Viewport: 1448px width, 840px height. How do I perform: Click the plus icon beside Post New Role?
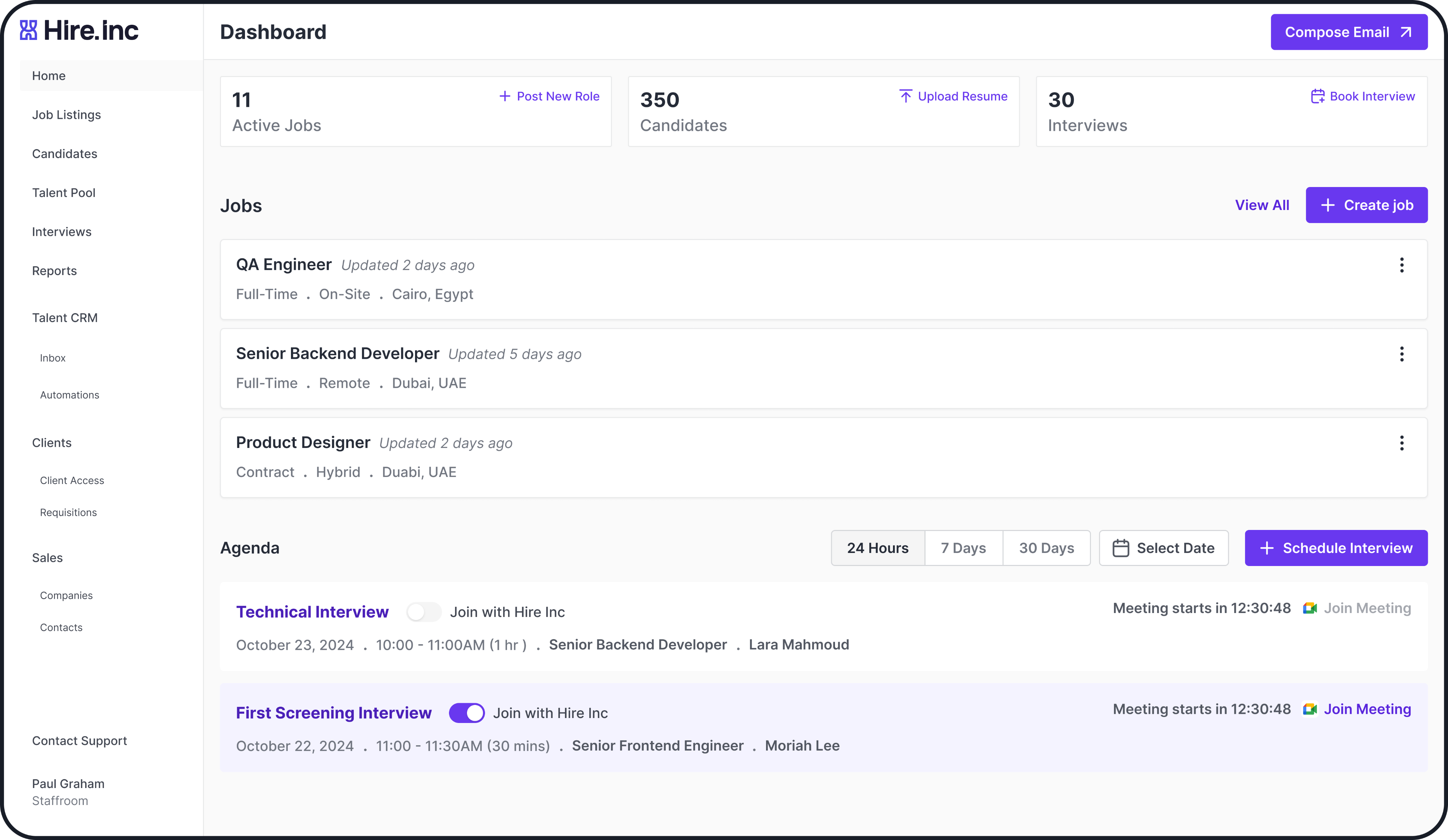(504, 96)
